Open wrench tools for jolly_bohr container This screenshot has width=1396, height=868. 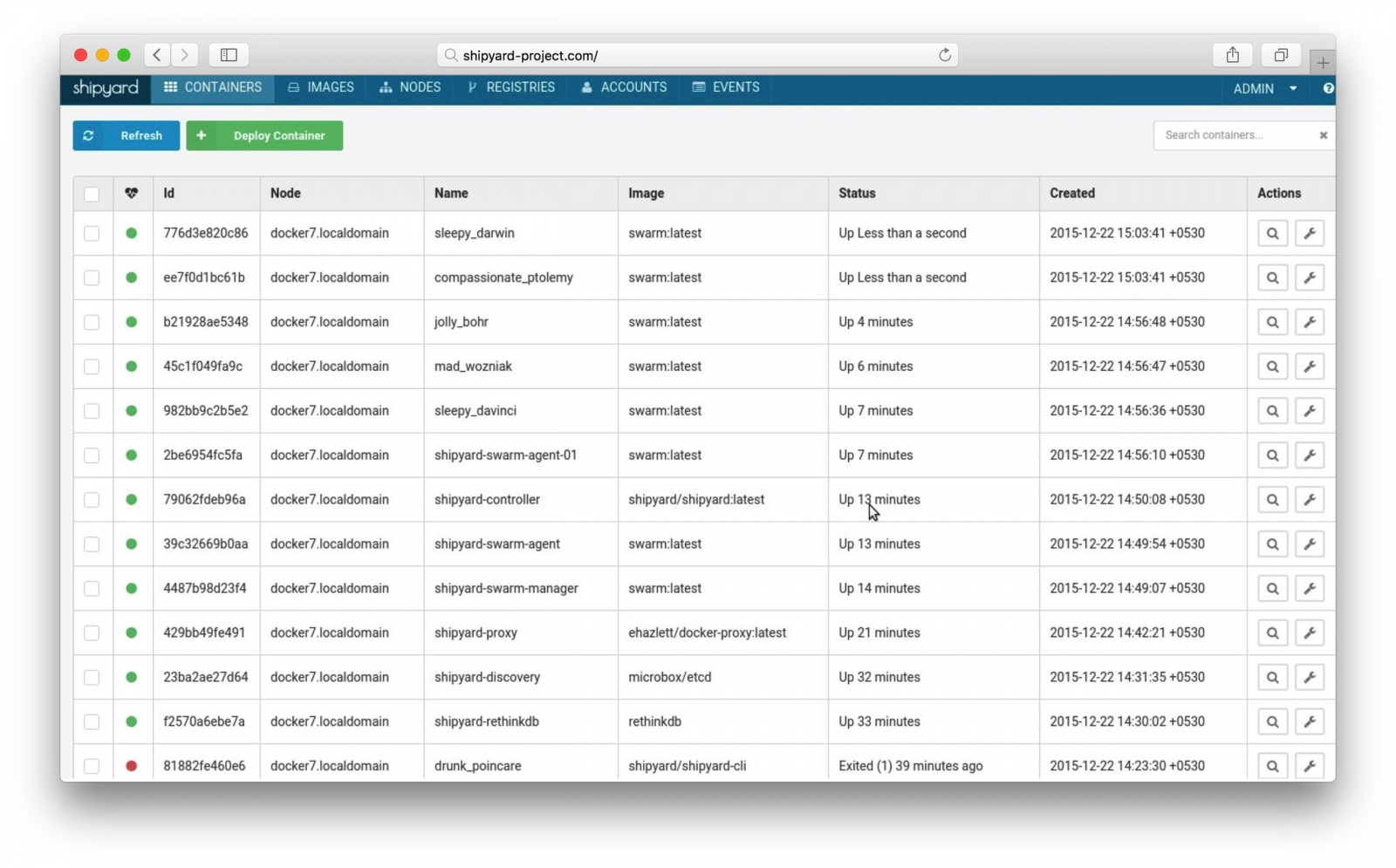click(x=1310, y=321)
